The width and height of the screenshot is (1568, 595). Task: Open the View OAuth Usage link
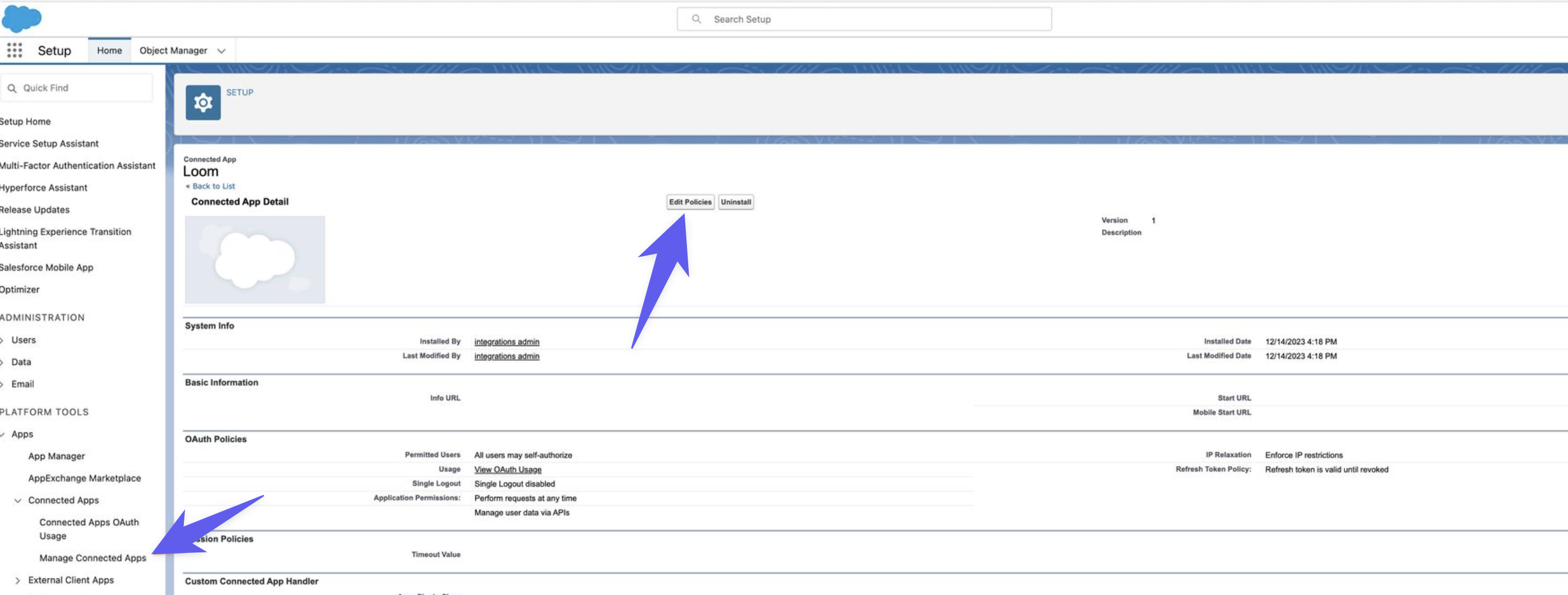point(507,469)
